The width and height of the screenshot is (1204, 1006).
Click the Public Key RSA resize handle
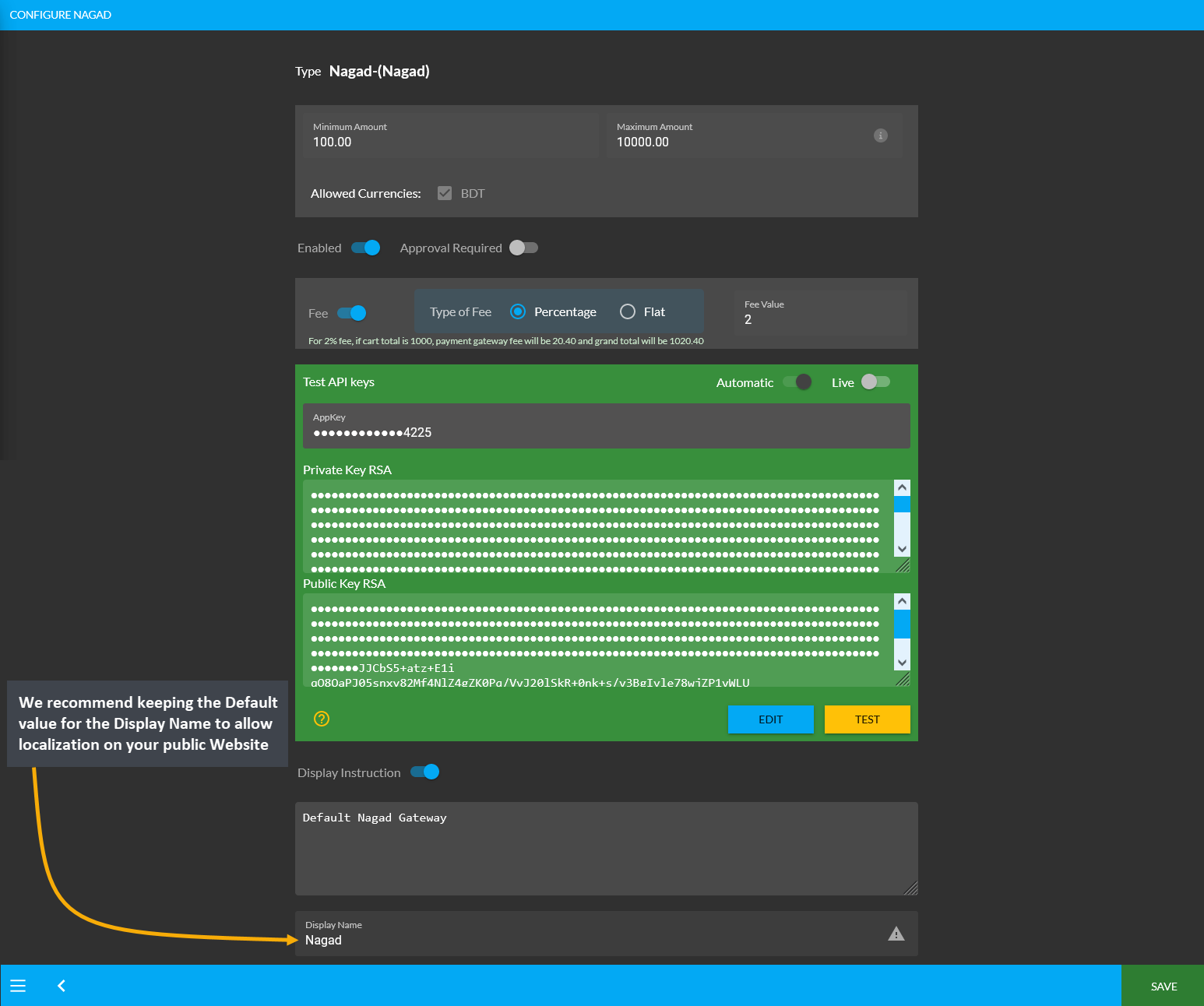pyautogui.click(x=903, y=680)
